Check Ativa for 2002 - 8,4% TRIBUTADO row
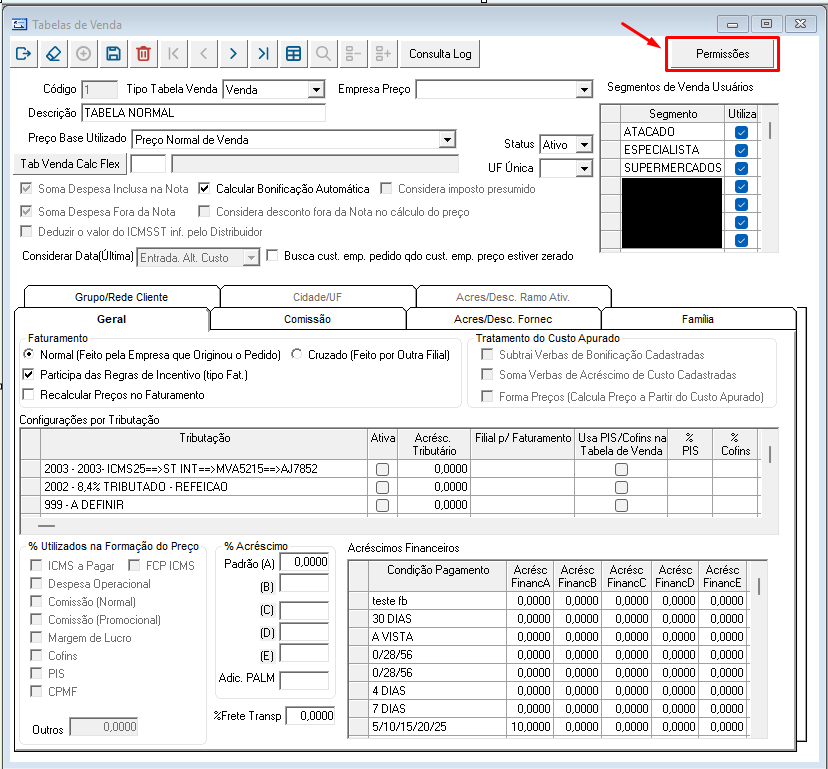The width and height of the screenshot is (828, 769). pyautogui.click(x=382, y=487)
